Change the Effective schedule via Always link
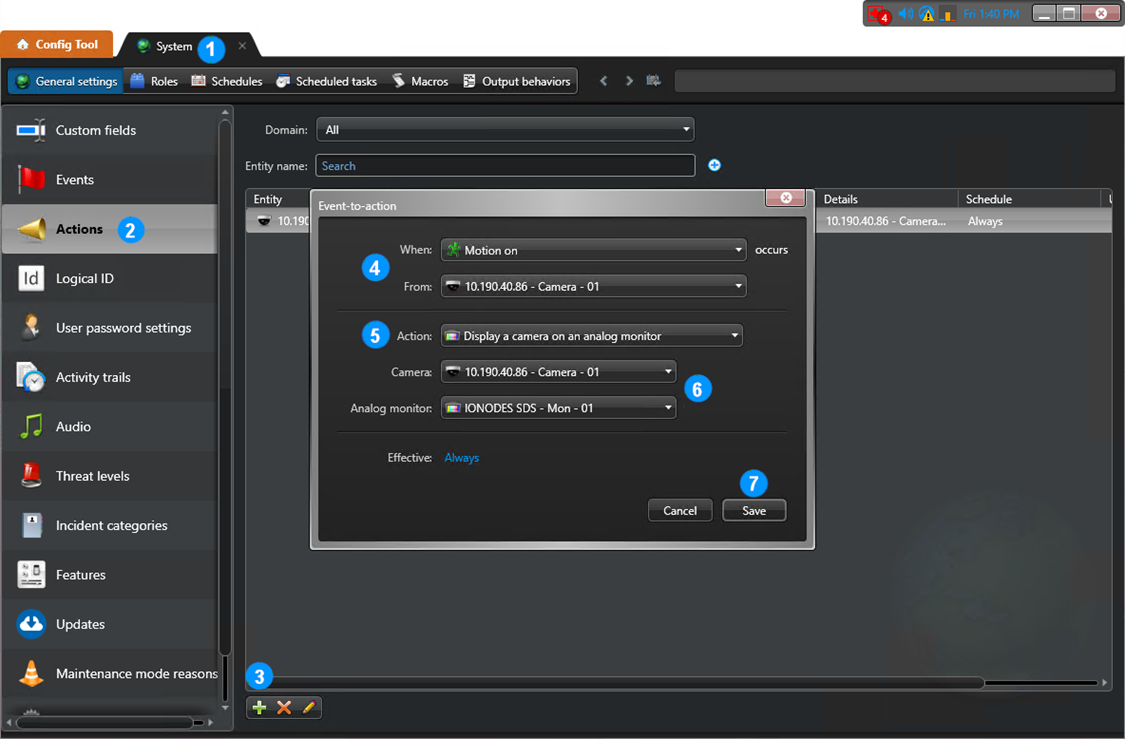The width and height of the screenshot is (1125, 739). pos(461,455)
